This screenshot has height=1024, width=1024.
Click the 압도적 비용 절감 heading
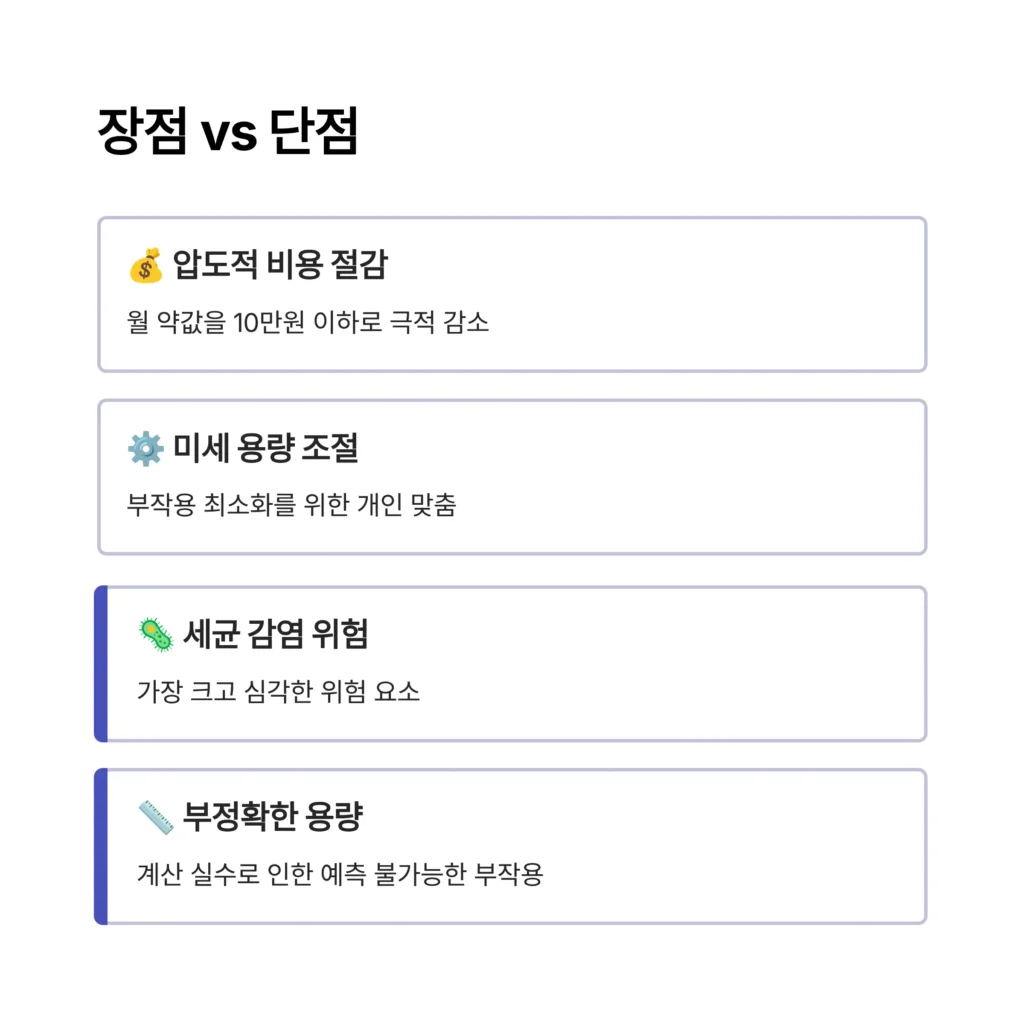tap(280, 266)
